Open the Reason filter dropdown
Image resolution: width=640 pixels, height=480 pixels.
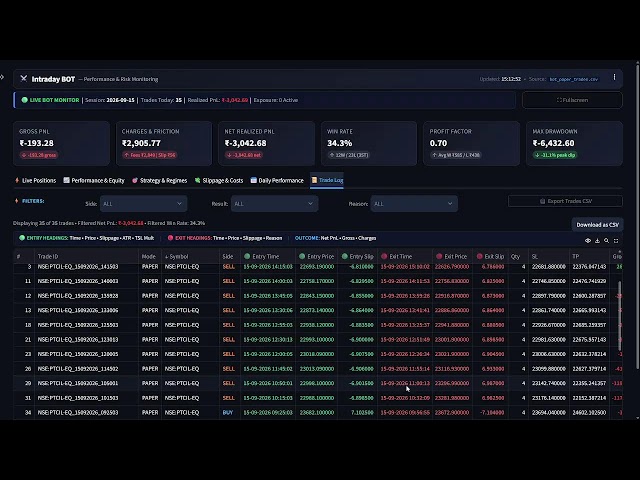click(414, 204)
